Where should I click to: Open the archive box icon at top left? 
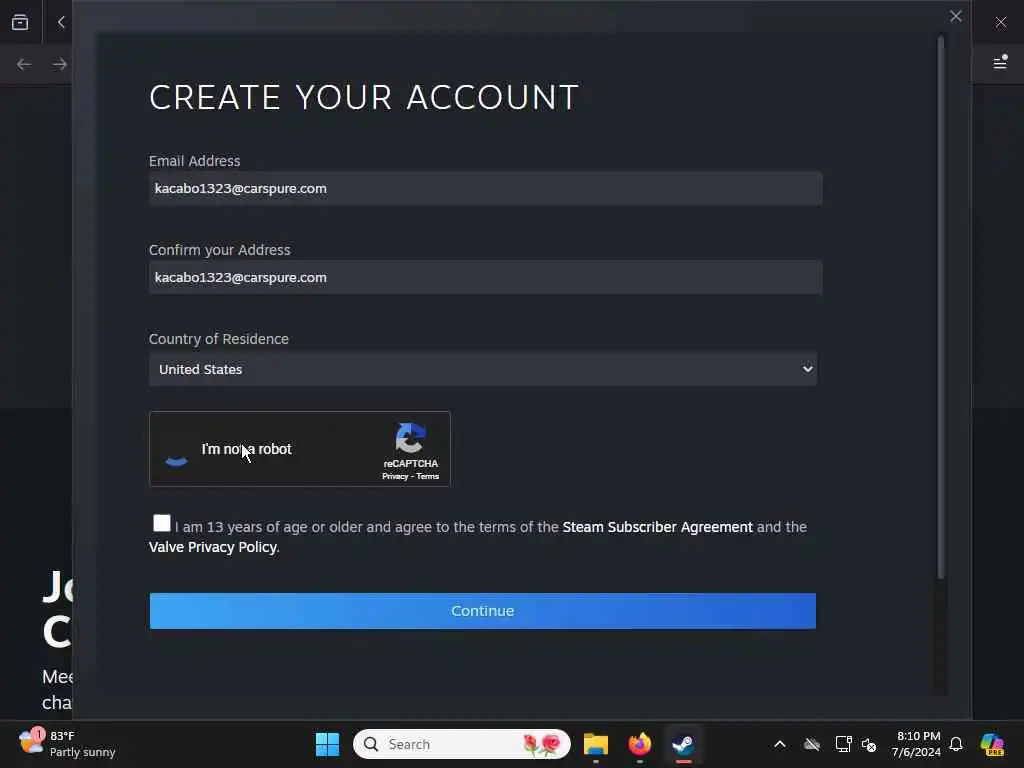click(x=20, y=22)
